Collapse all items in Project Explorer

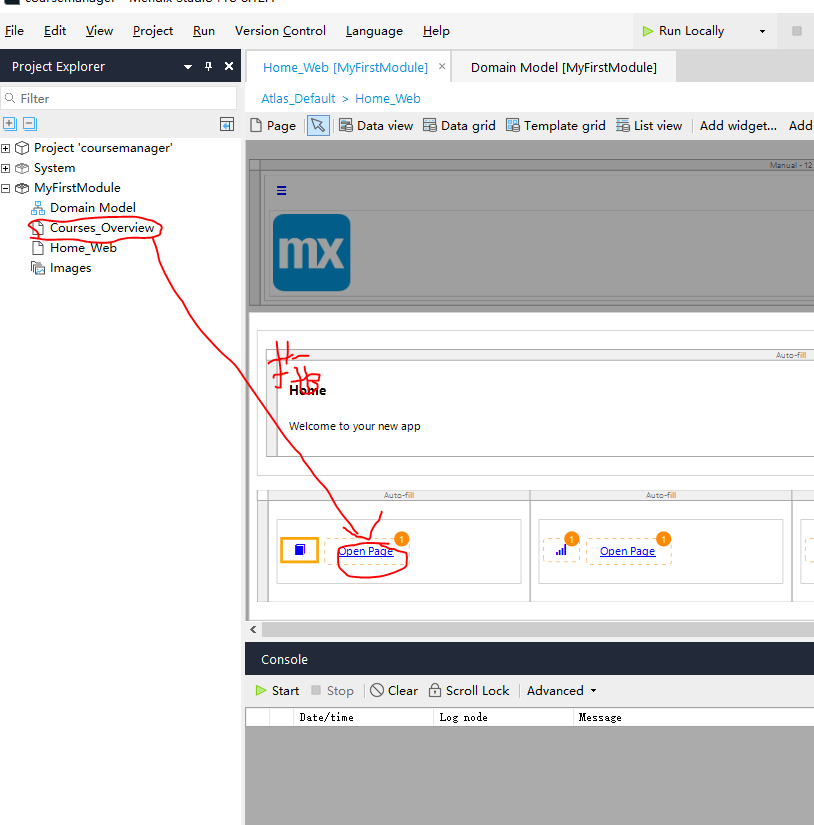click(x=30, y=124)
